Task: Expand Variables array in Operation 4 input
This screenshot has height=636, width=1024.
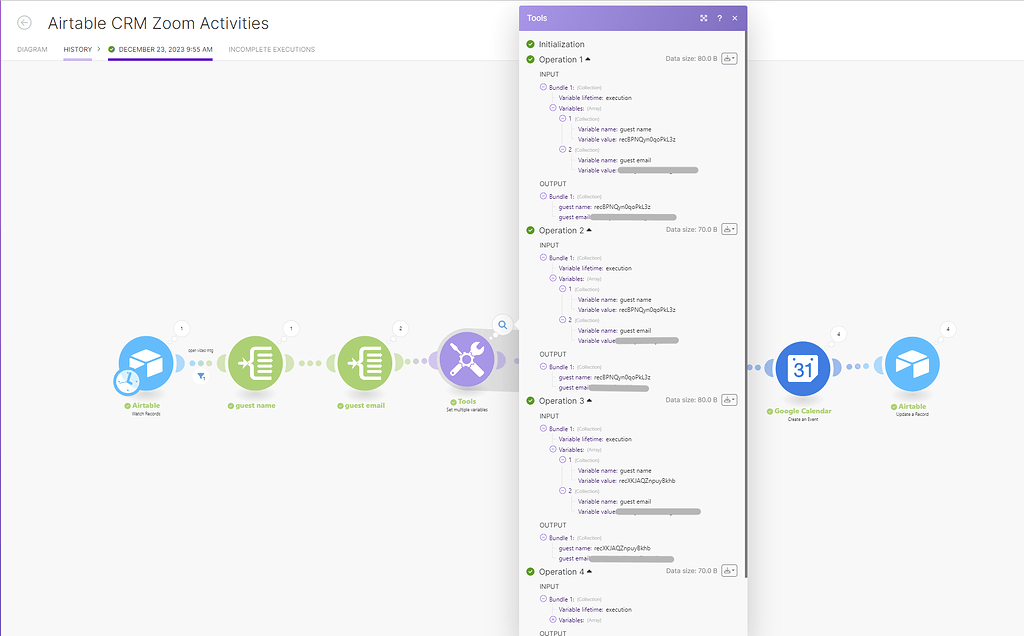Action: pos(553,620)
